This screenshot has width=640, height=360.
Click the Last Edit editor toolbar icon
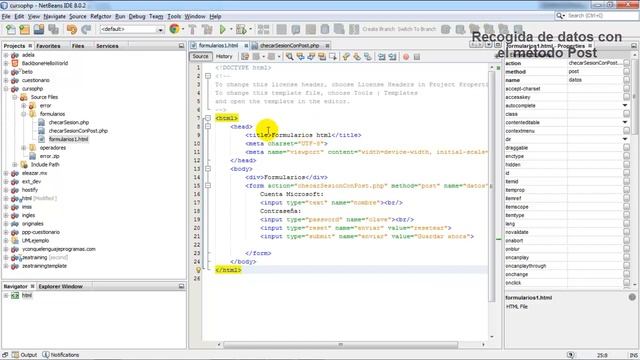coord(245,57)
